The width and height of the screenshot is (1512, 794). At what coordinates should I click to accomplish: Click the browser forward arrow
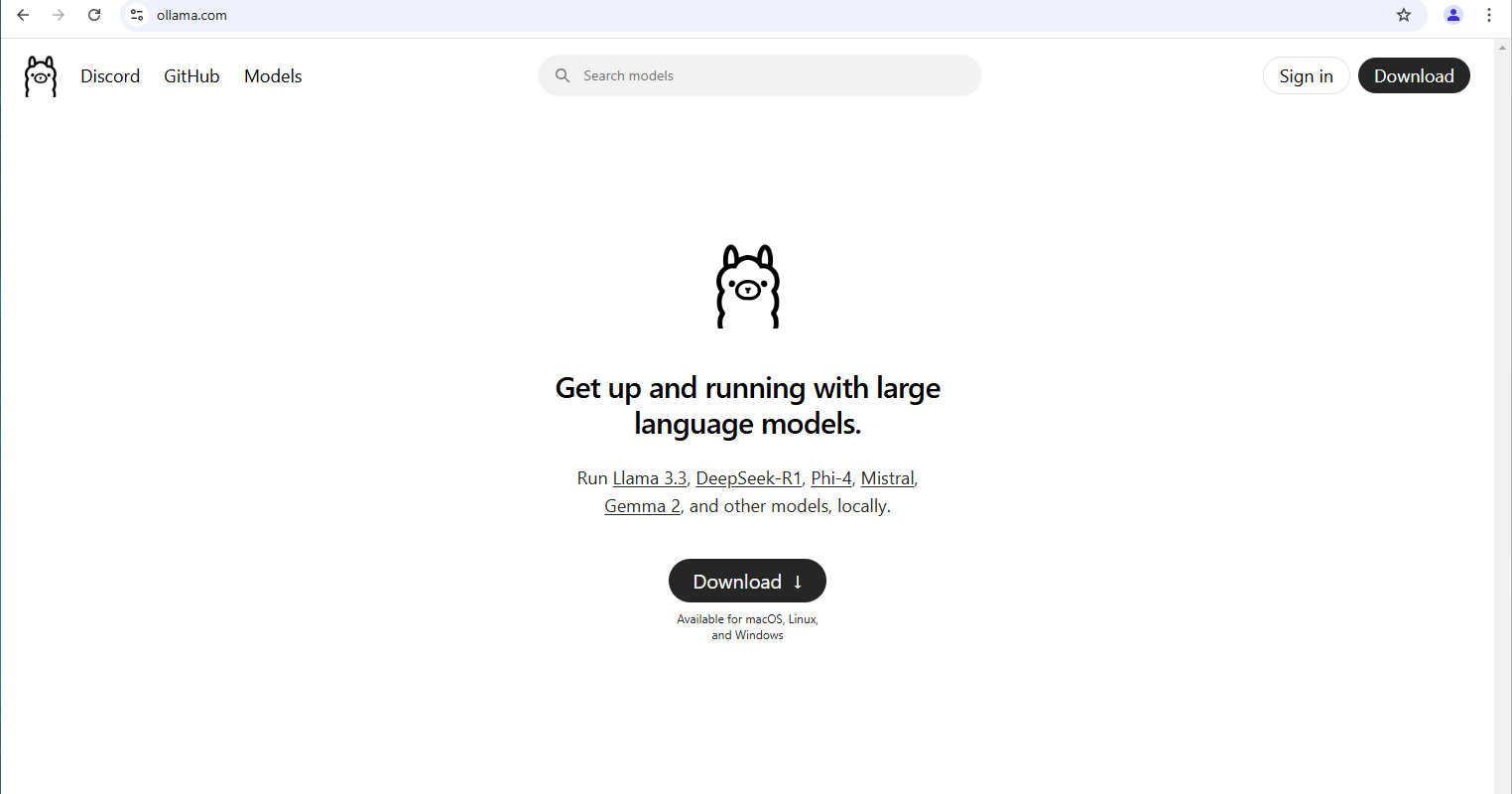point(59,15)
